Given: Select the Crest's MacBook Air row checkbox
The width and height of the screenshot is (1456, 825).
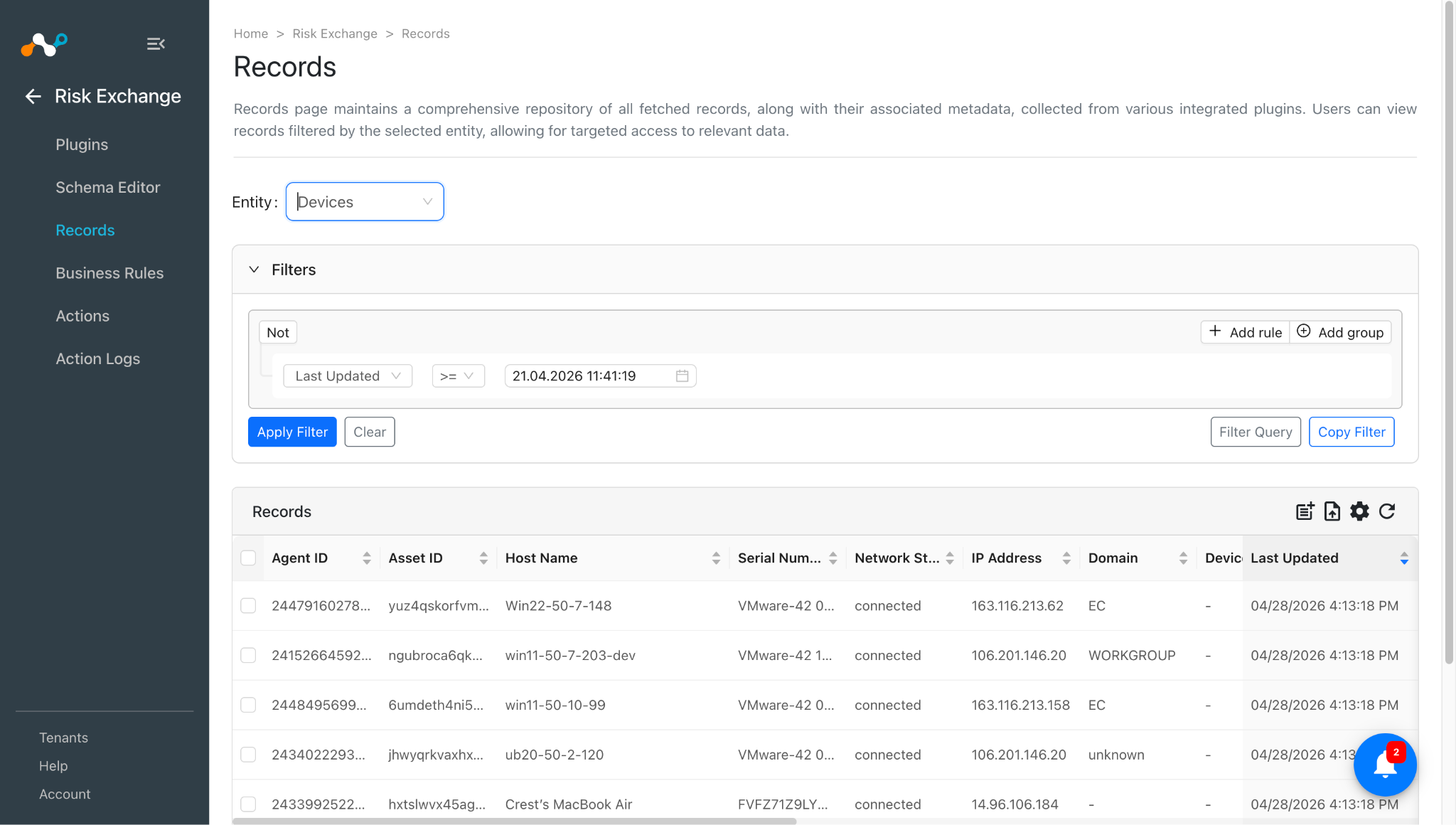Looking at the screenshot, I should (248, 804).
